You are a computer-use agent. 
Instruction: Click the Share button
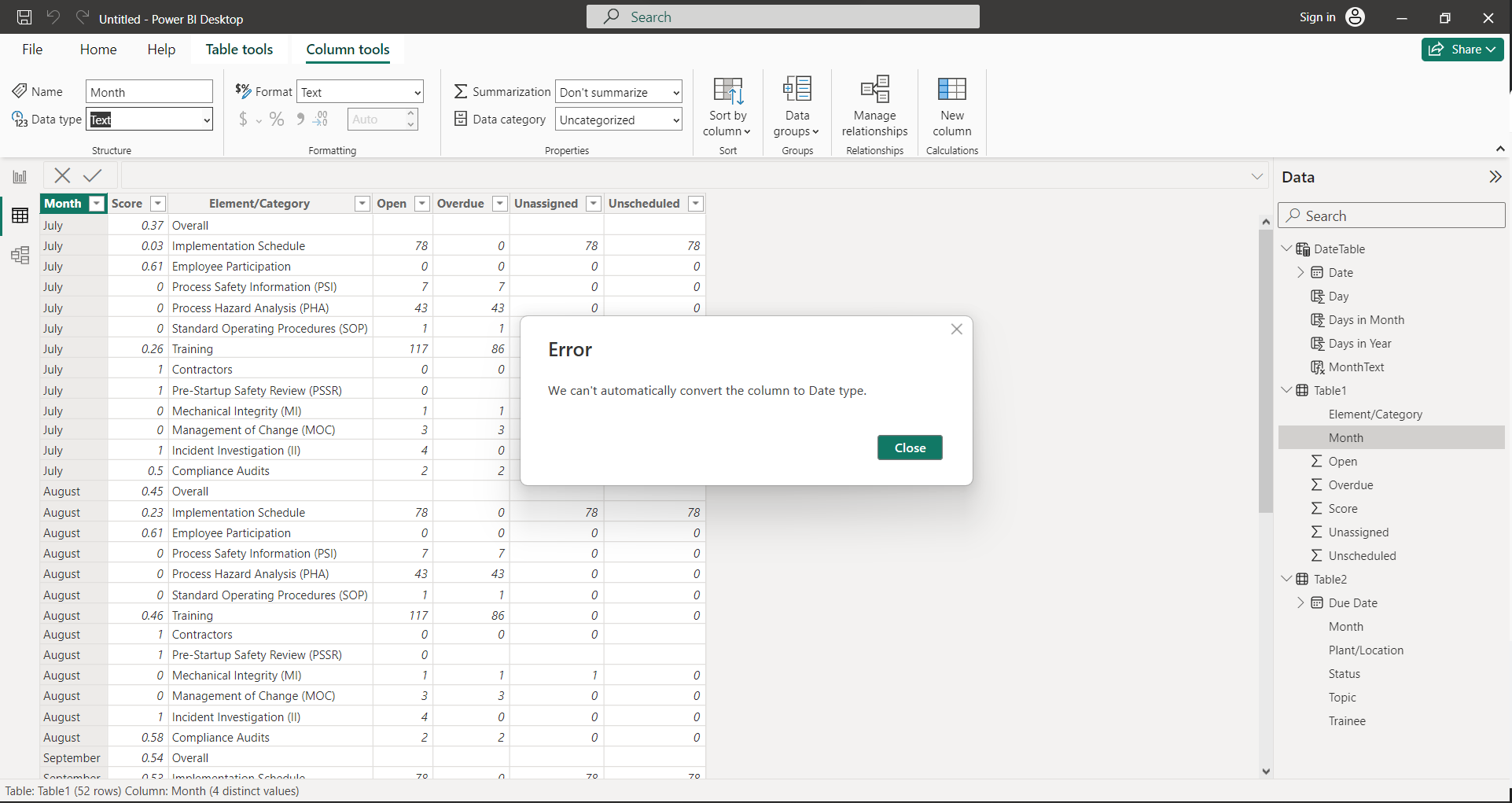coord(1462,50)
